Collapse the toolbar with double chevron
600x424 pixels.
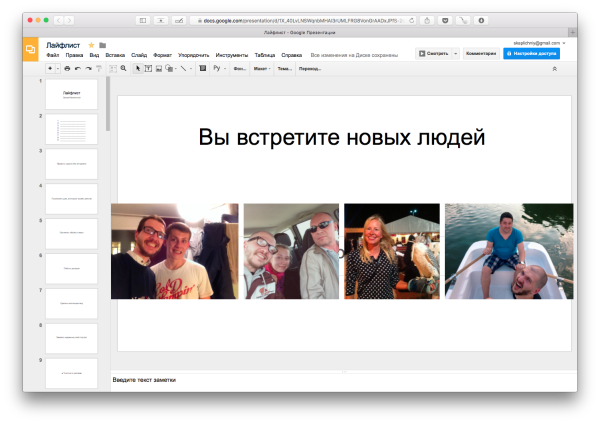(x=555, y=69)
